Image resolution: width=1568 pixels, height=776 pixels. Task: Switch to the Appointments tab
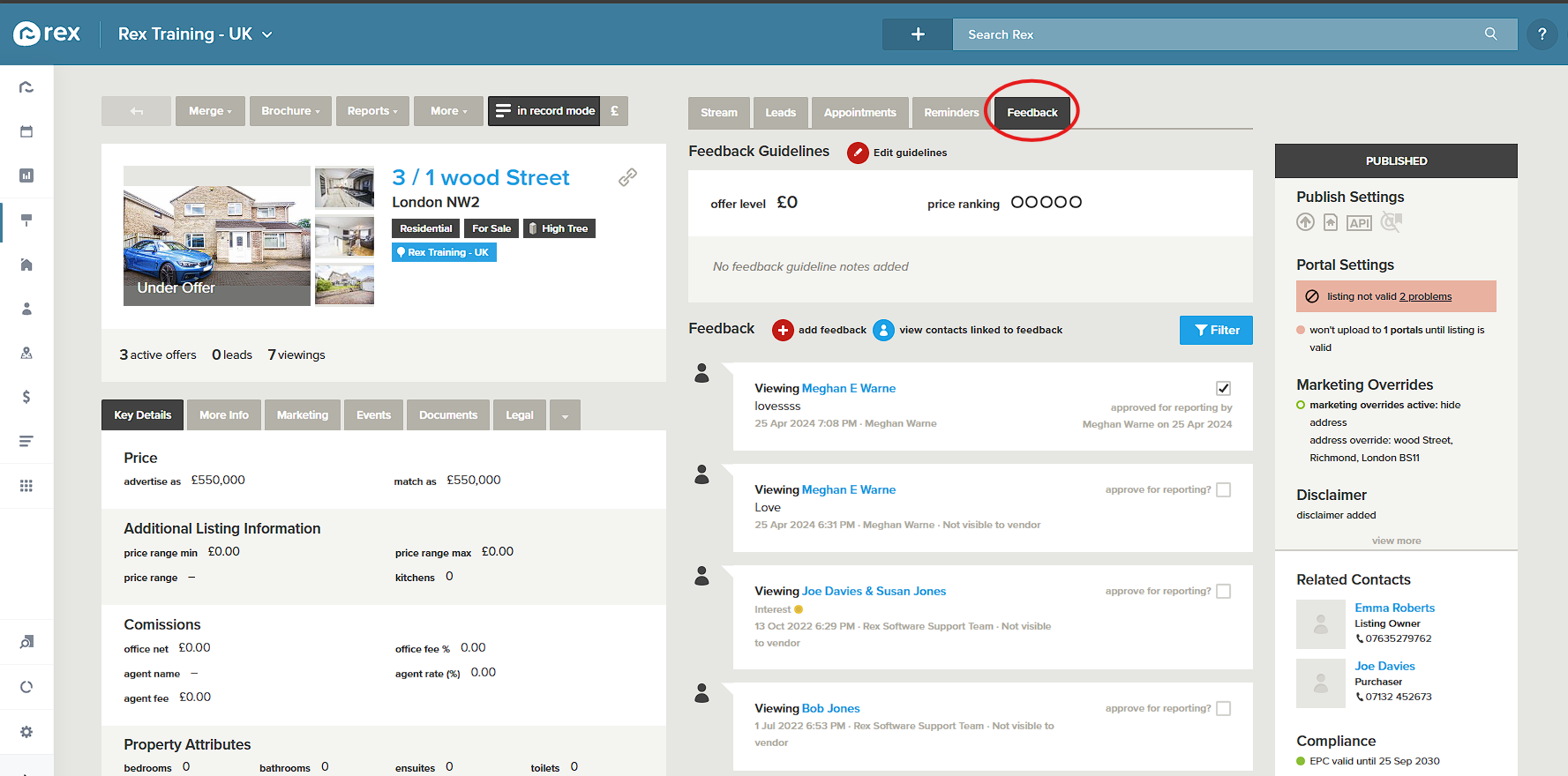tap(859, 113)
